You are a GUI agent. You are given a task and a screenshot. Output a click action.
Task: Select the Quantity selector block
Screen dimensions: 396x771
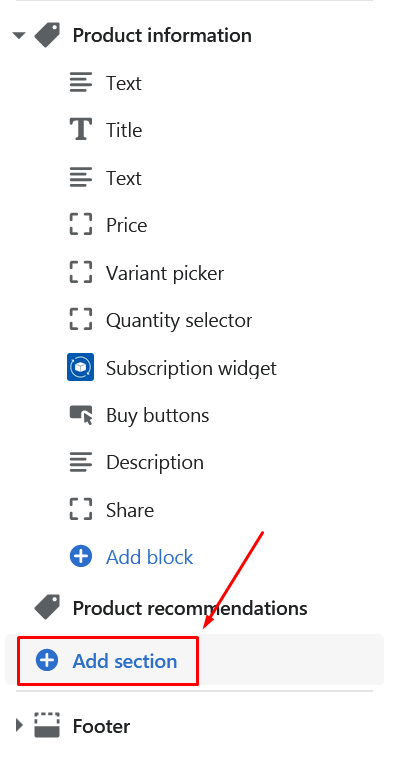pyautogui.click(x=179, y=321)
